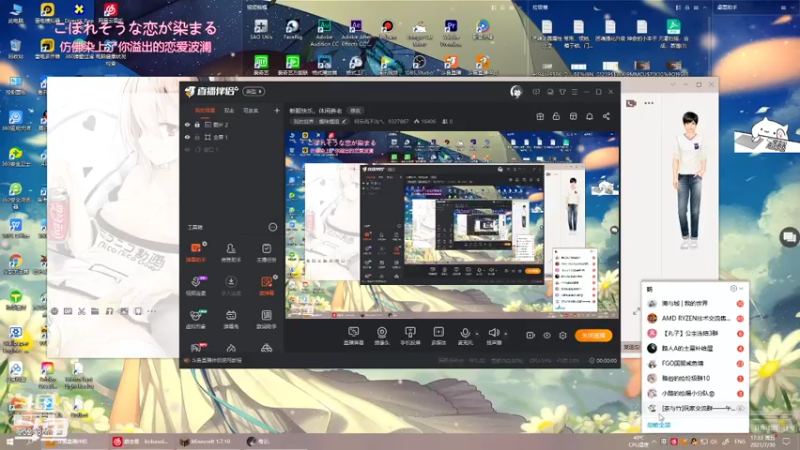Screen dimensions: 800x450
Task: Open the Windows action center notification icon
Action: tap(787, 441)
